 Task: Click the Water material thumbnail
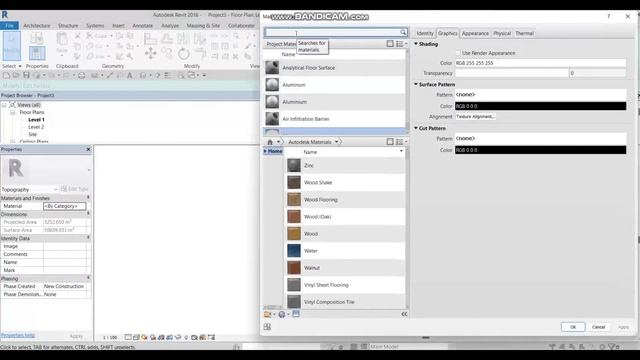click(294, 251)
